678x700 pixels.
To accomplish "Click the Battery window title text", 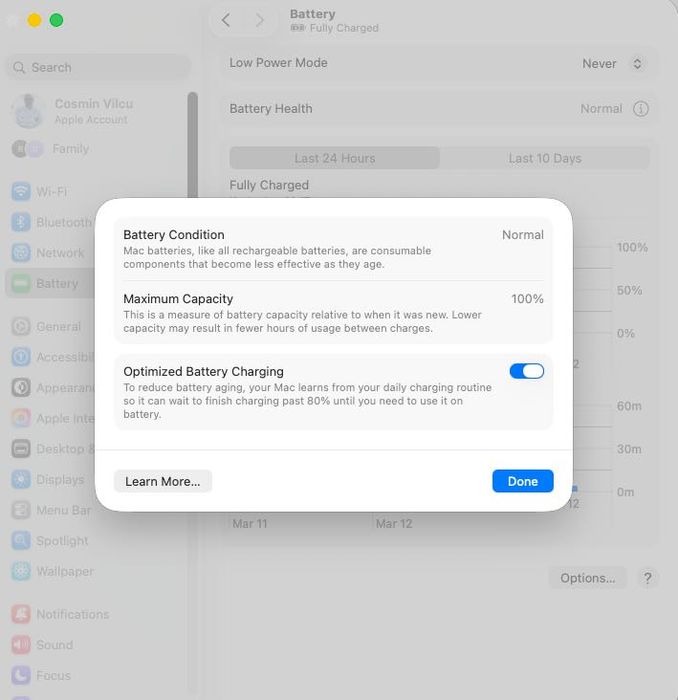I will 312,14.
